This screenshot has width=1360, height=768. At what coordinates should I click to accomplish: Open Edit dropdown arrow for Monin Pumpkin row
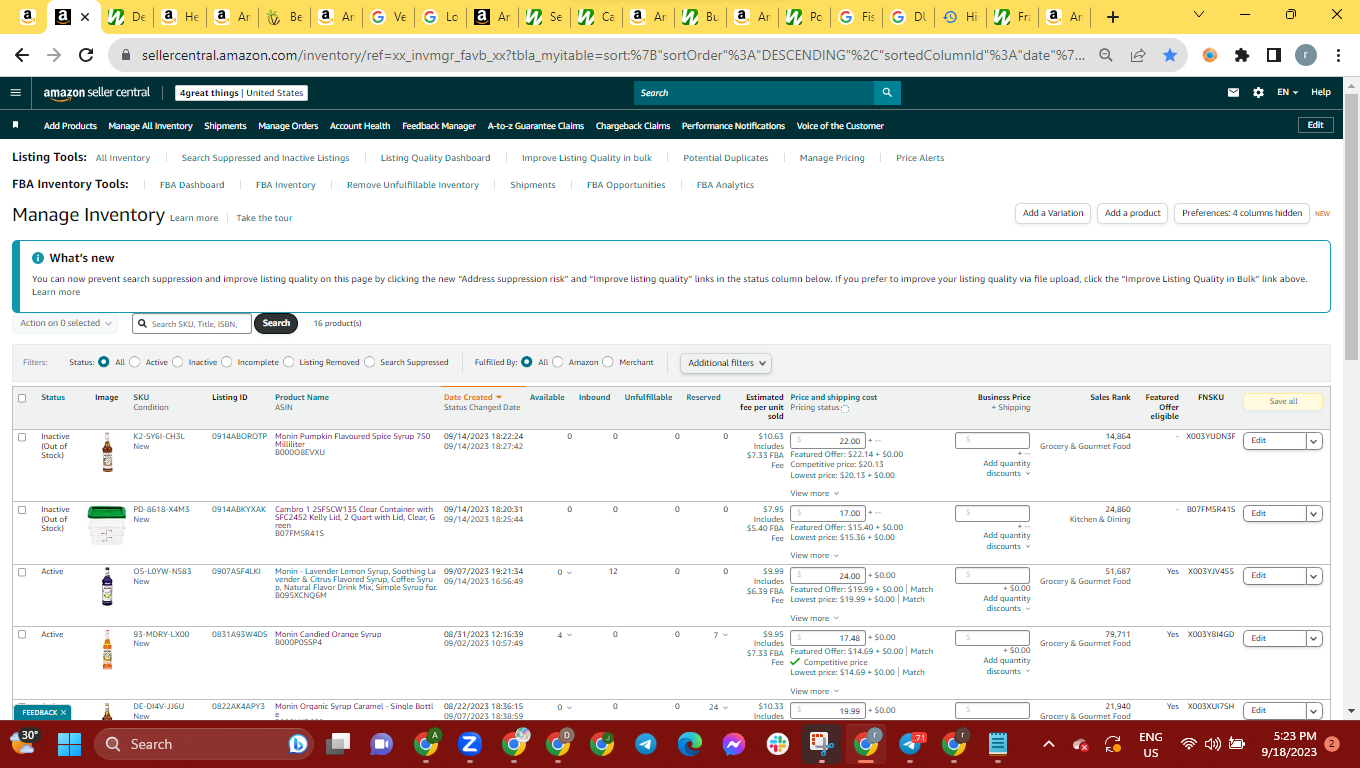click(x=1314, y=441)
